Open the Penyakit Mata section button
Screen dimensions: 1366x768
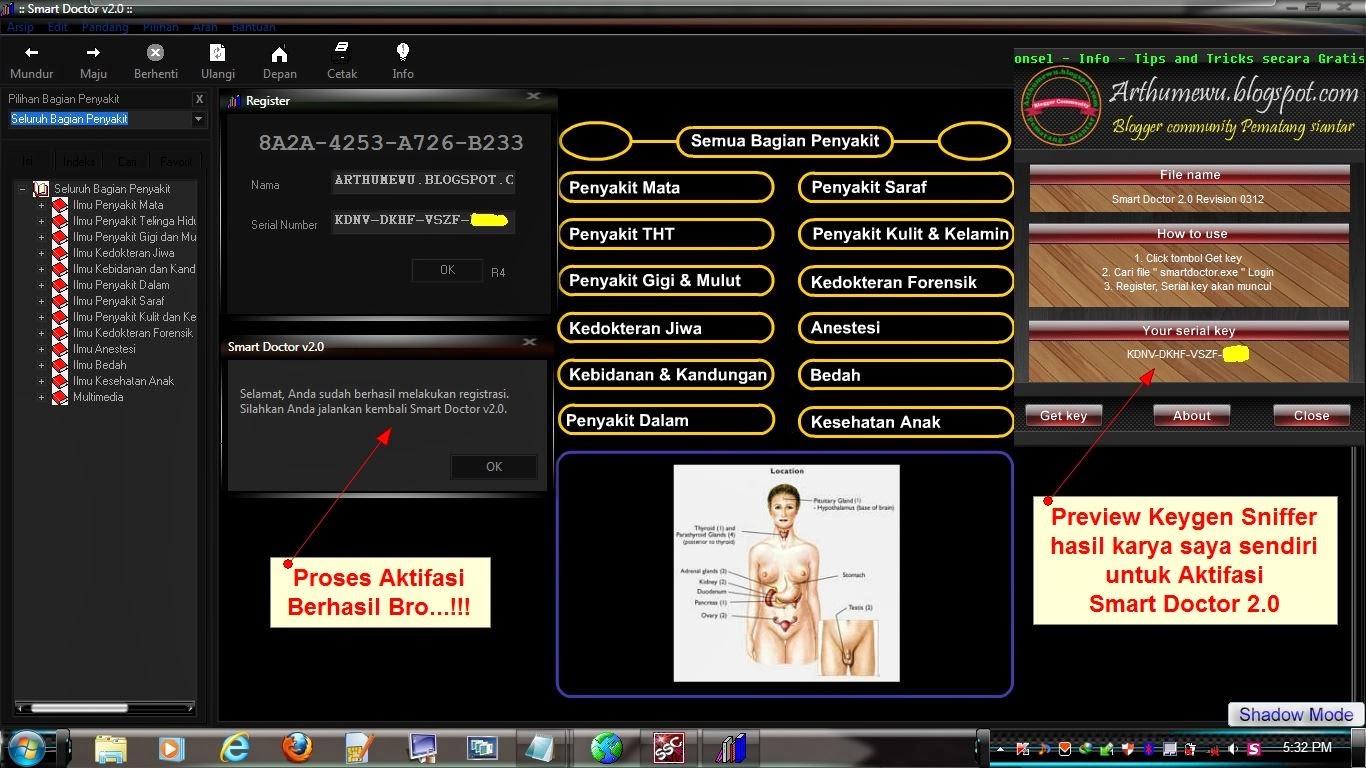click(666, 187)
